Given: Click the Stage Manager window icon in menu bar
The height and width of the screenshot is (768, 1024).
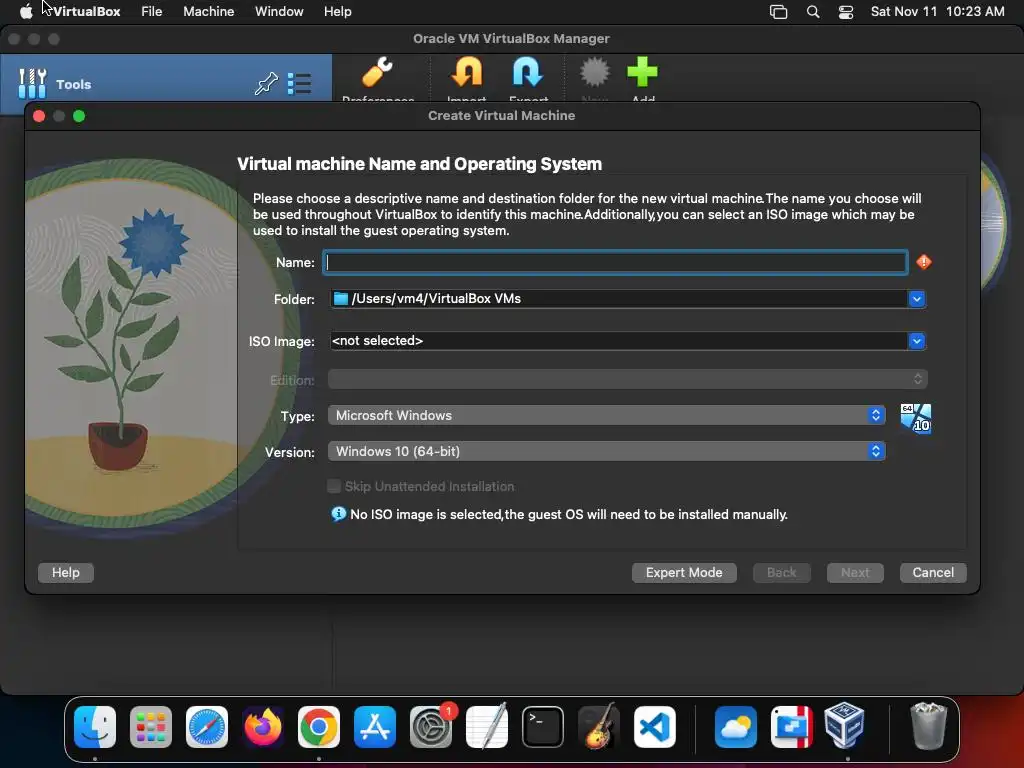Looking at the screenshot, I should coord(778,12).
